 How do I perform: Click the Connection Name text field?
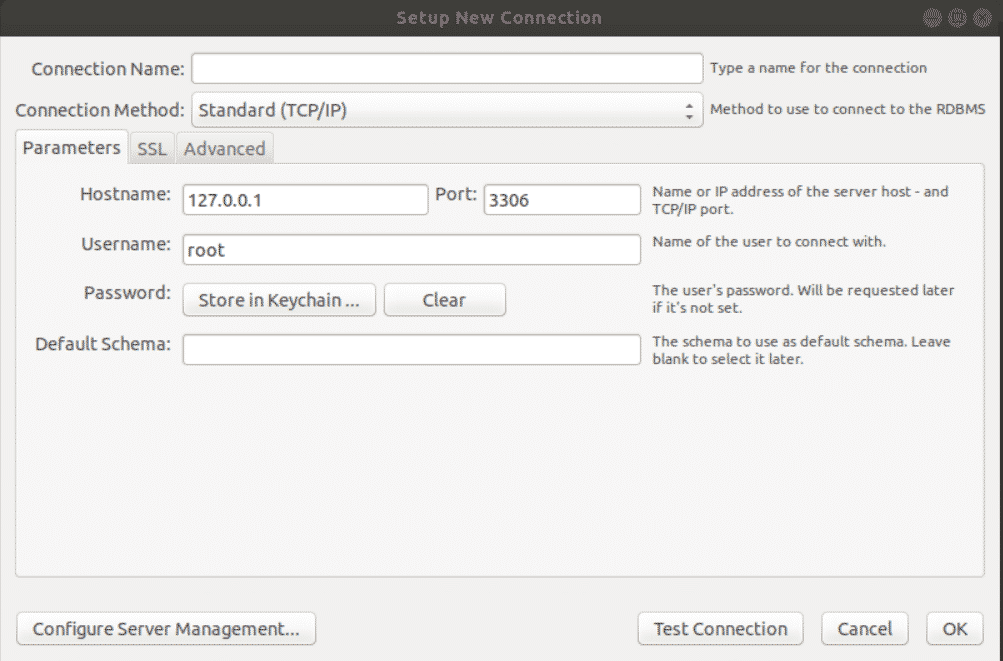click(447, 68)
